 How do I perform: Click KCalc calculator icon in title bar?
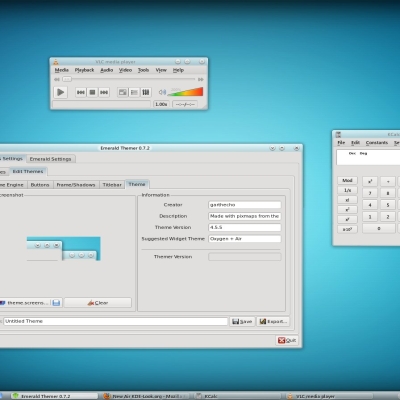[338, 134]
